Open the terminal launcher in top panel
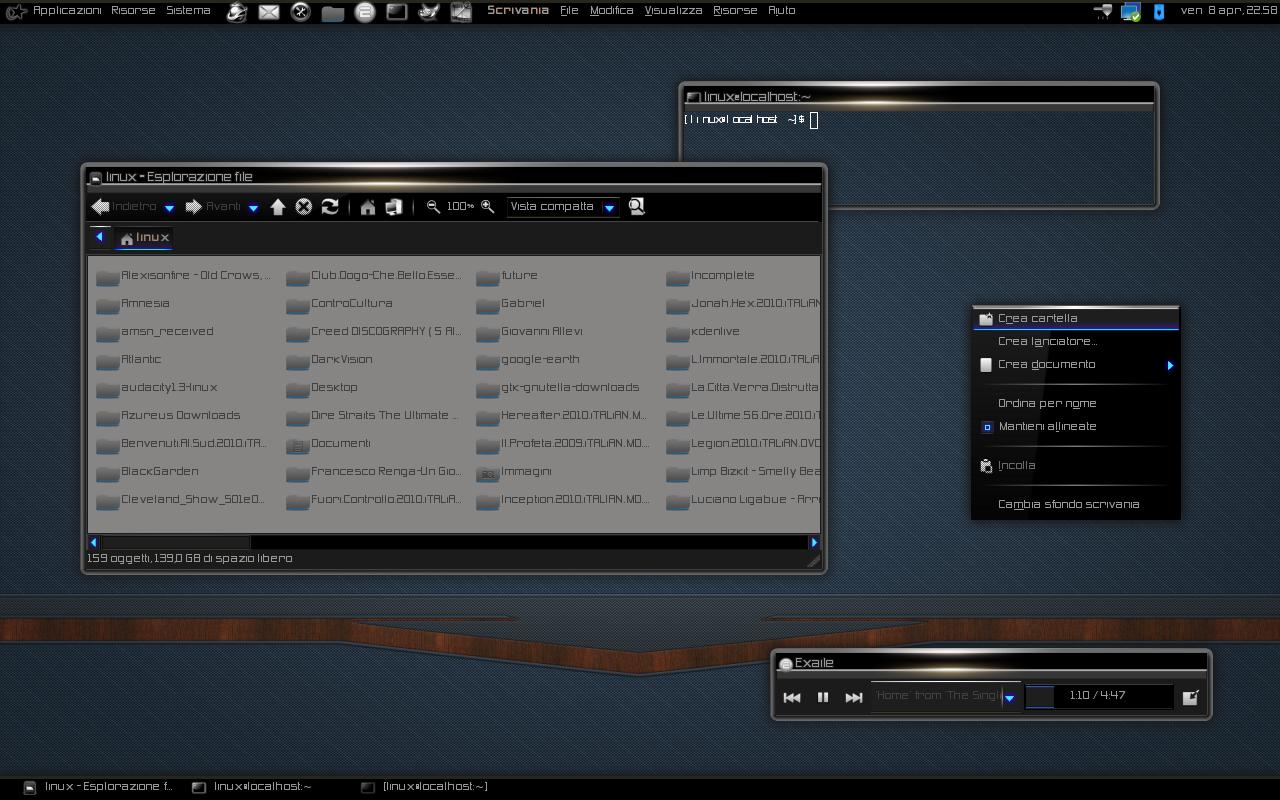The width and height of the screenshot is (1280, 800). (397, 12)
